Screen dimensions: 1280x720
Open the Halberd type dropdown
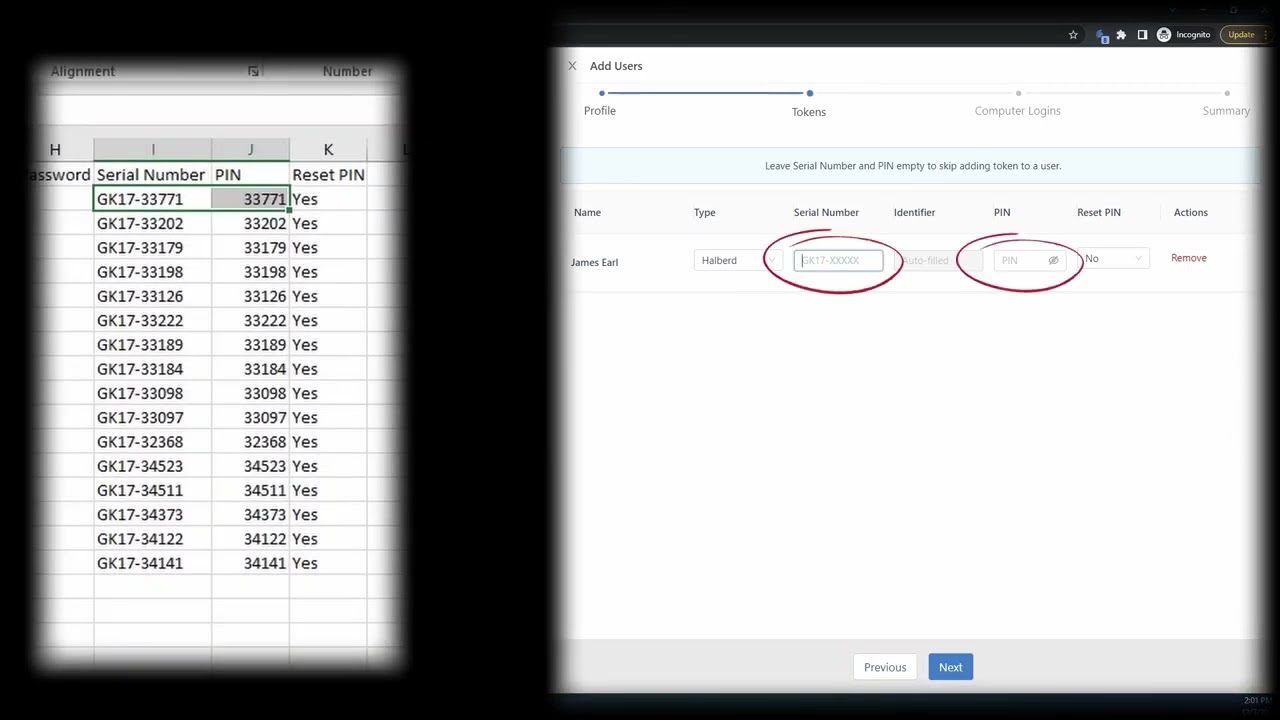737,261
